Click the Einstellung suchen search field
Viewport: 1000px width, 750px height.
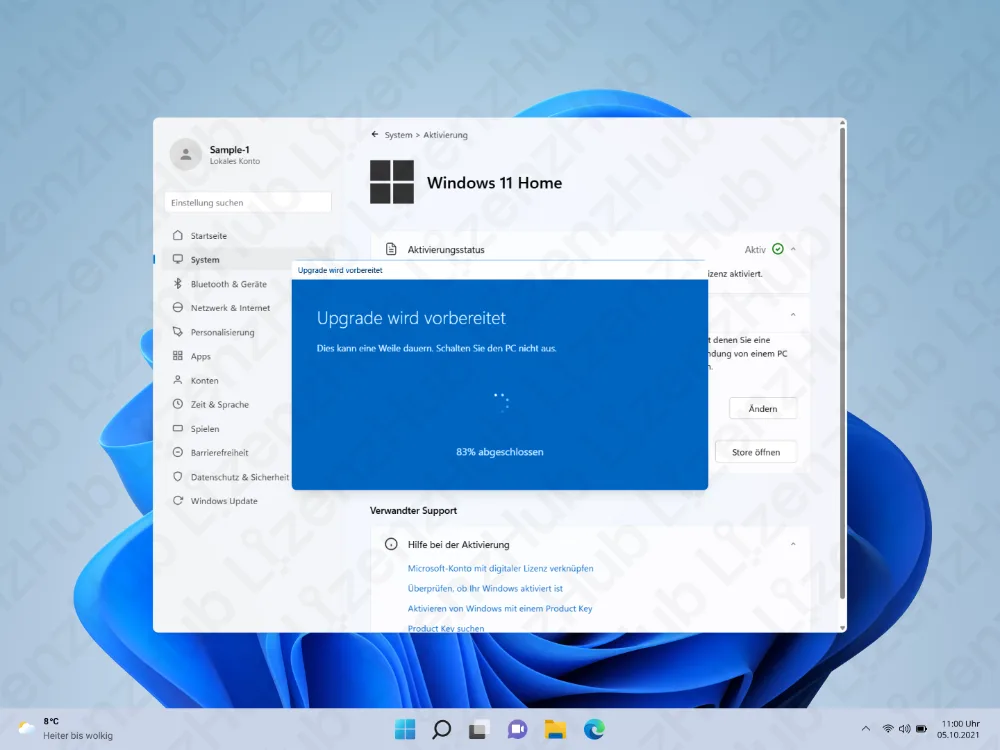[247, 202]
